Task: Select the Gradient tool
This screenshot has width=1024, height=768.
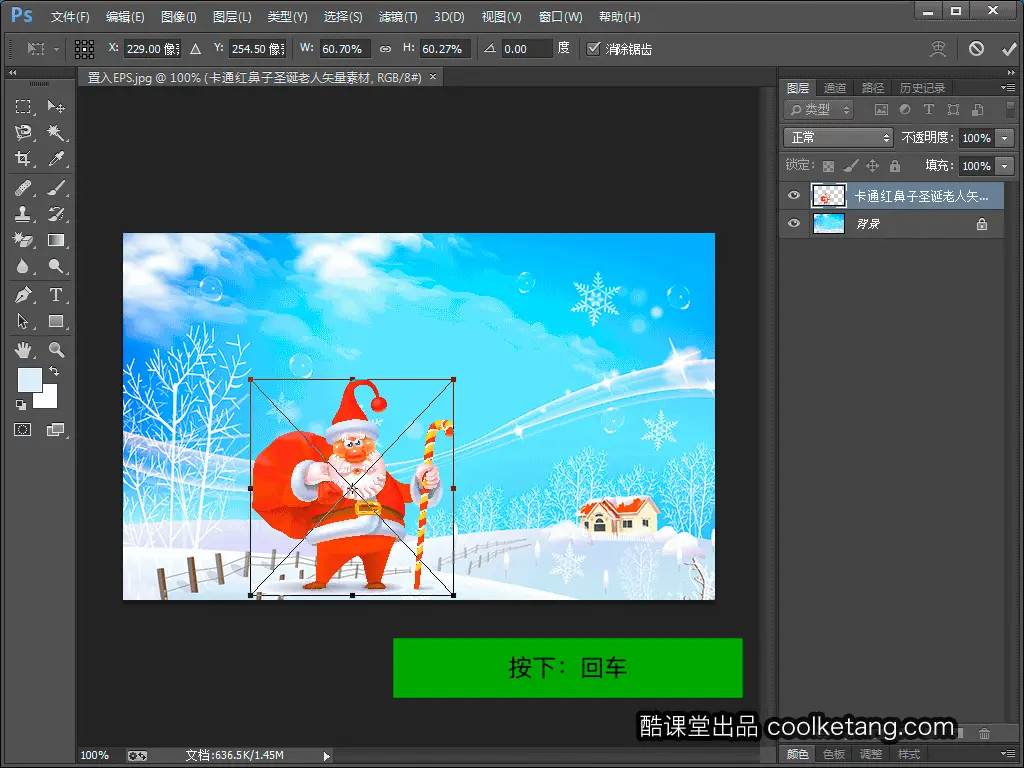Action: click(x=56, y=240)
